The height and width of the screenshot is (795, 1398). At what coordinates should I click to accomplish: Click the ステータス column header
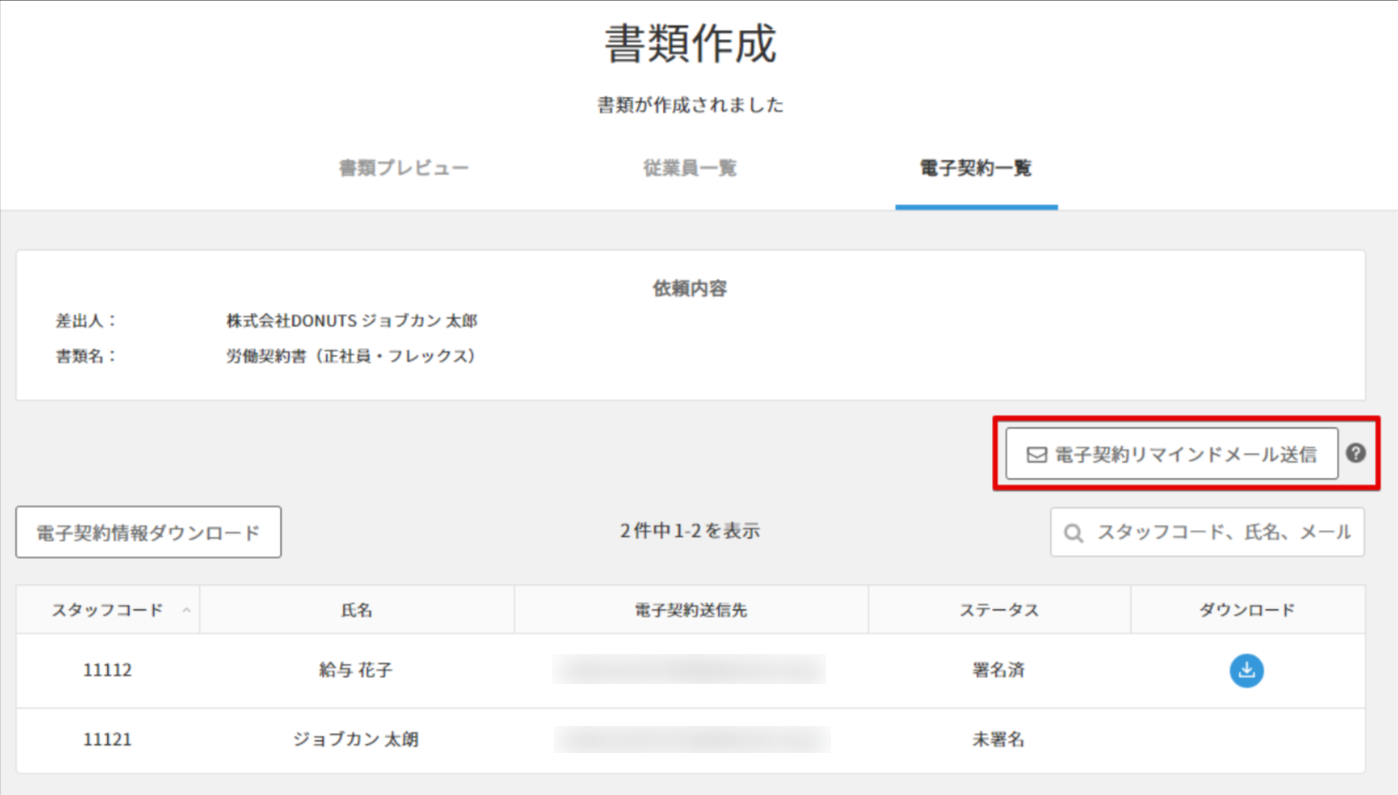[x=998, y=610]
